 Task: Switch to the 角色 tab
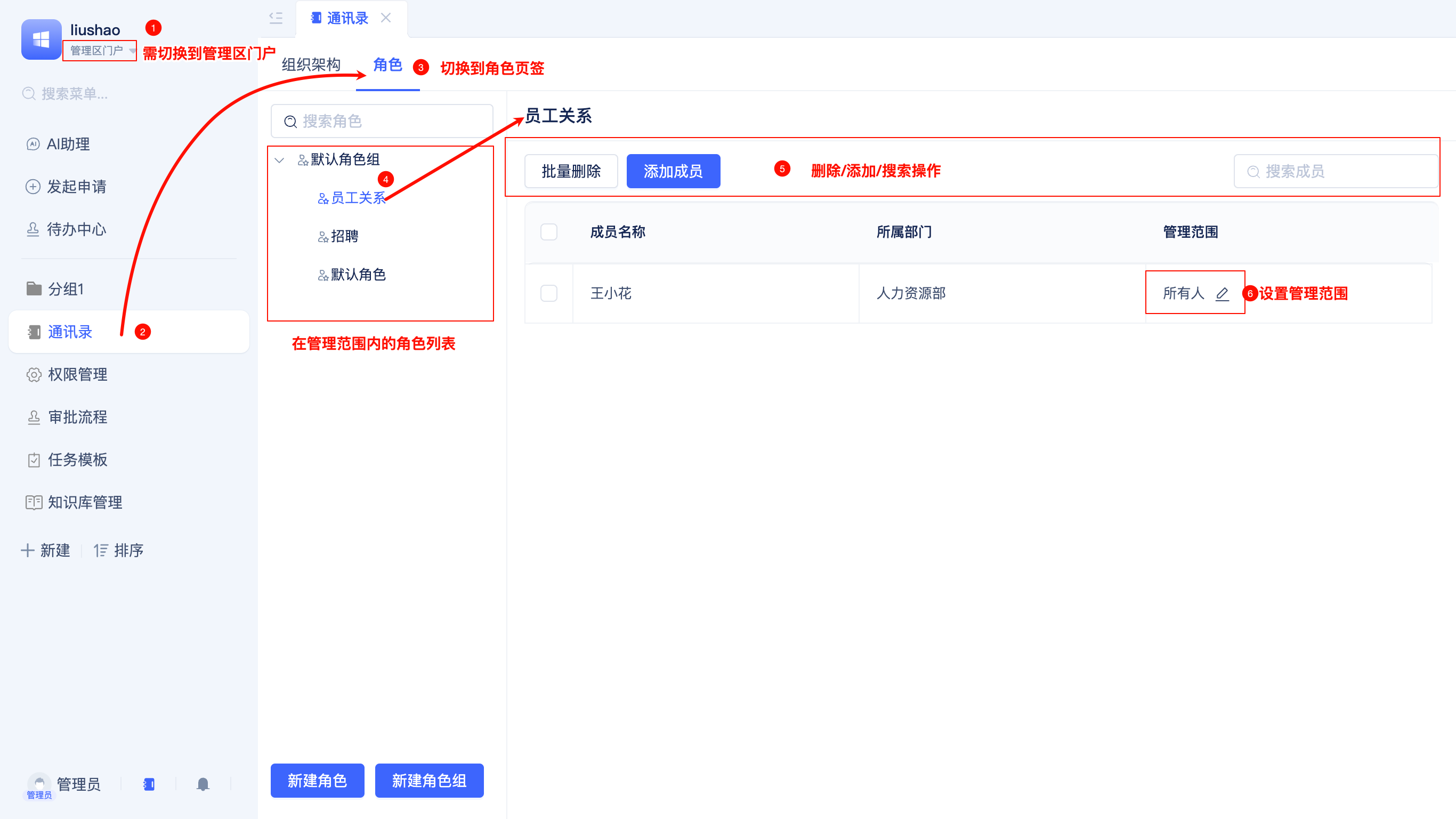(388, 65)
